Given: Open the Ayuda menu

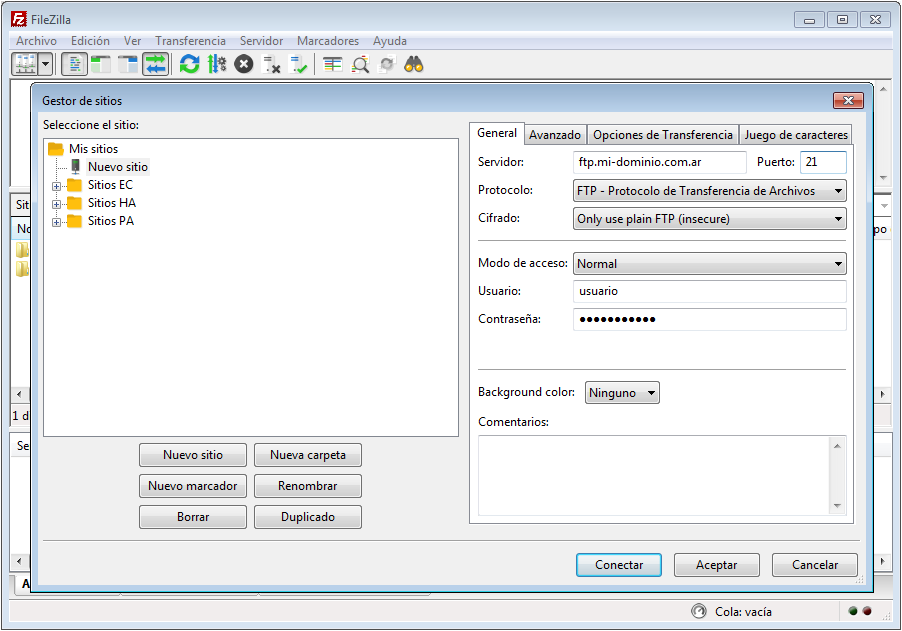Looking at the screenshot, I should point(390,41).
